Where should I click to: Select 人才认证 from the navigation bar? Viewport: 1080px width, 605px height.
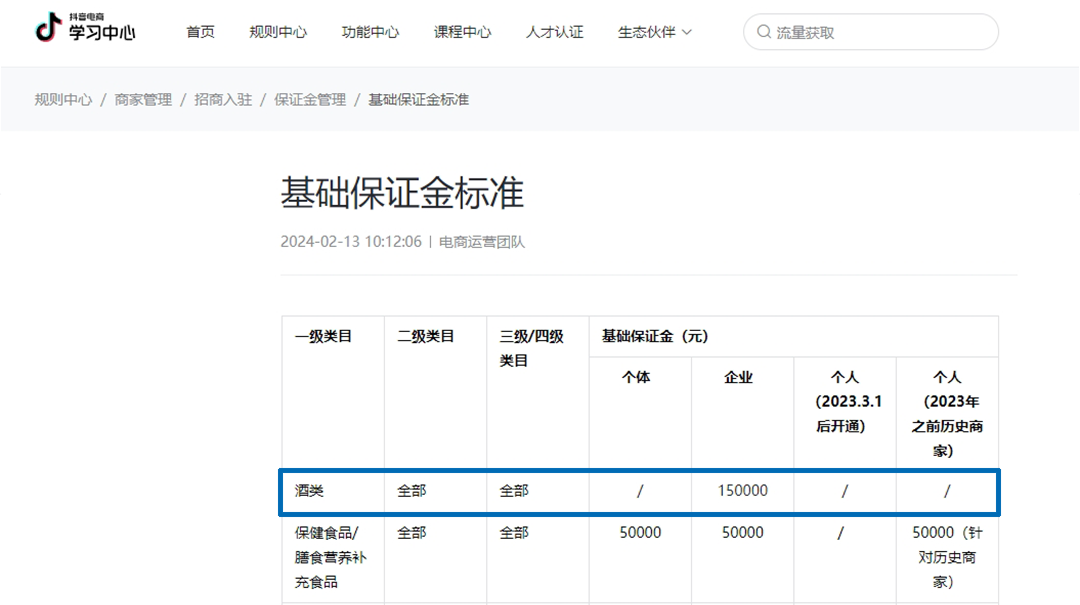(x=554, y=31)
